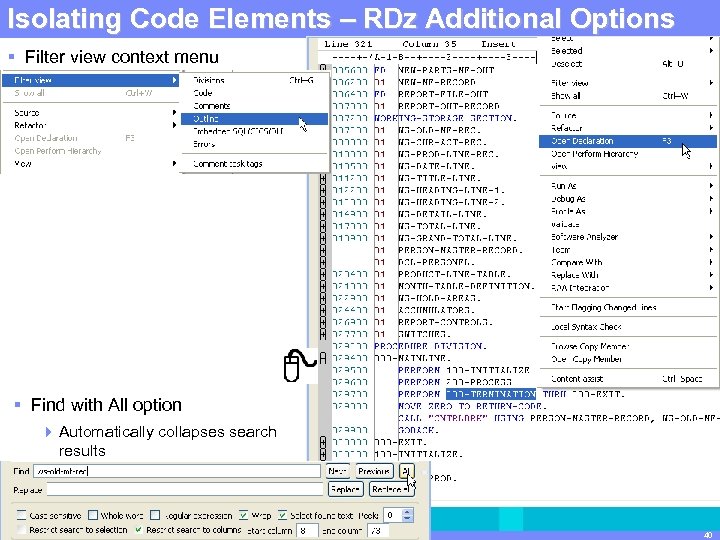Expand the Profile As submenu
Viewport: 720px width, 540px height.
click(x=628, y=211)
